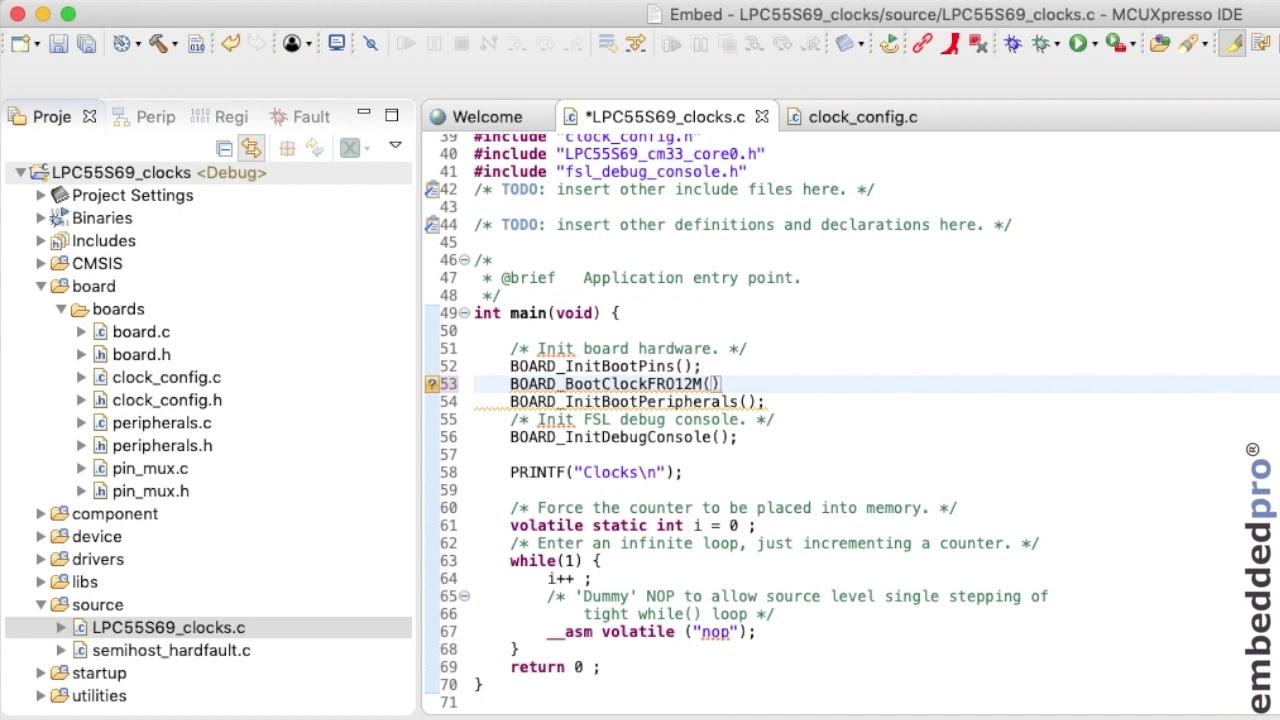1280x720 pixels.
Task: Click the PRINTF("Clocks\n"); line
Action: point(596,472)
